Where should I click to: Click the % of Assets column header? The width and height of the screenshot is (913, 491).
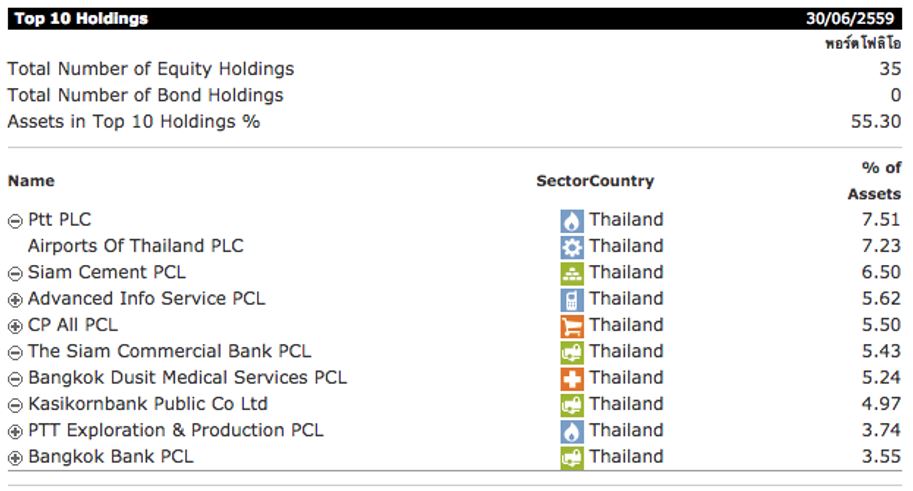pos(875,181)
